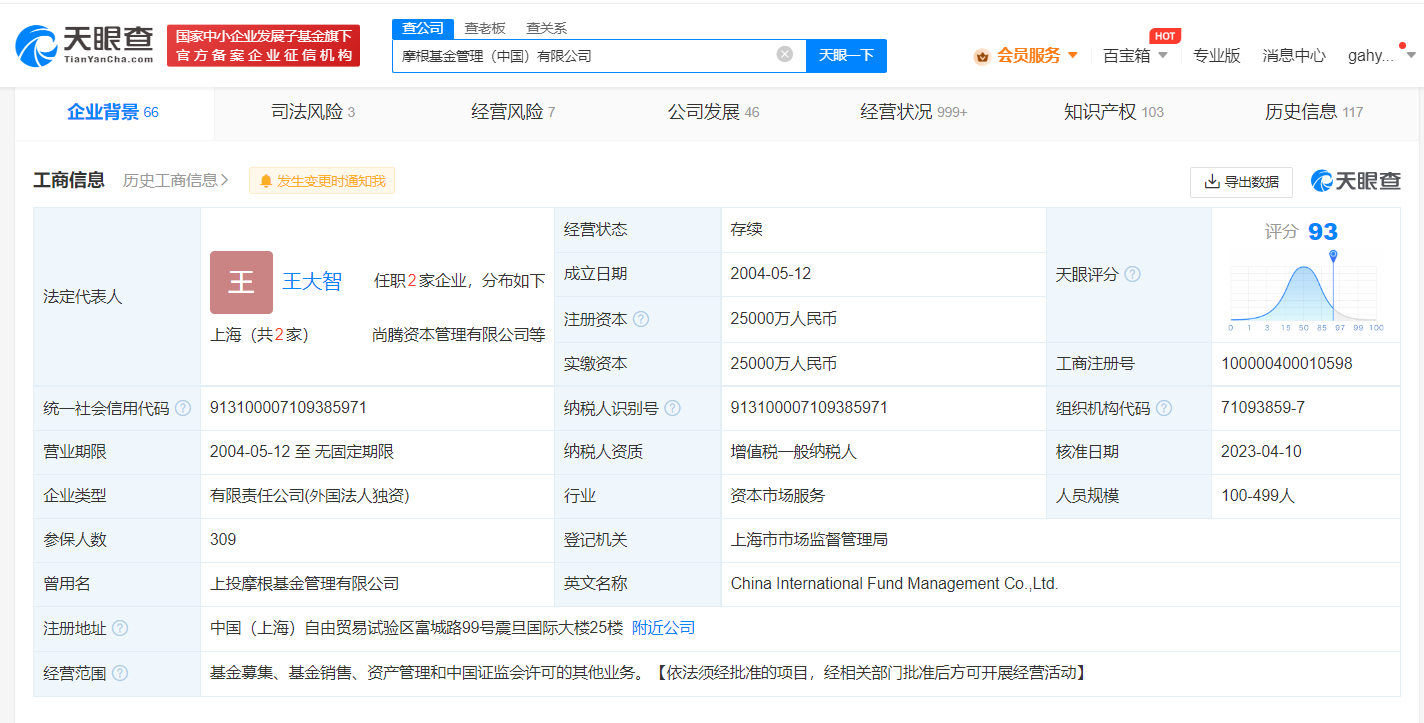Screen dimensions: 1424x723
Task: Open the 附近公司 link
Action: click(x=663, y=628)
